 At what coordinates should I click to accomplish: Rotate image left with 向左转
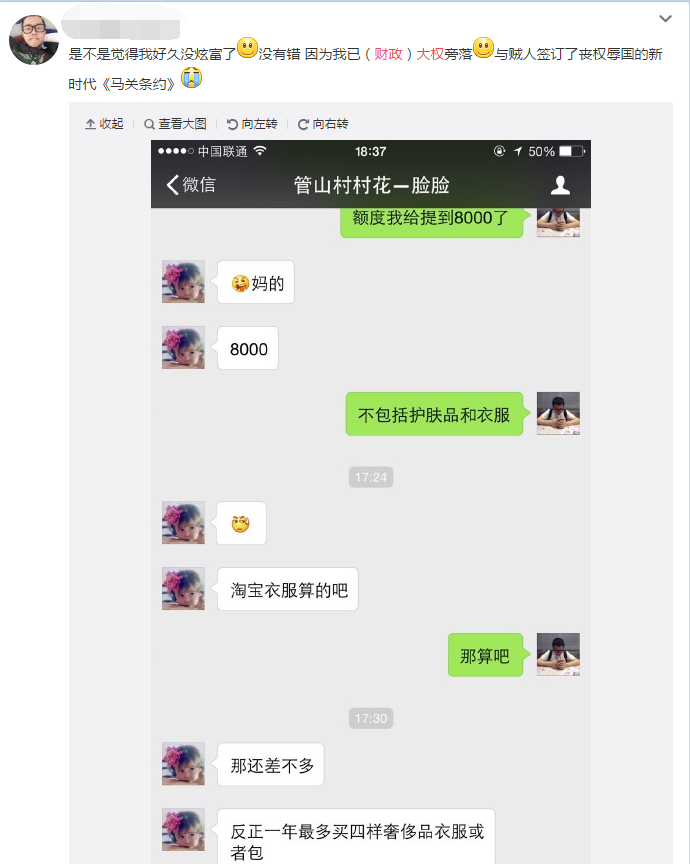(x=252, y=124)
